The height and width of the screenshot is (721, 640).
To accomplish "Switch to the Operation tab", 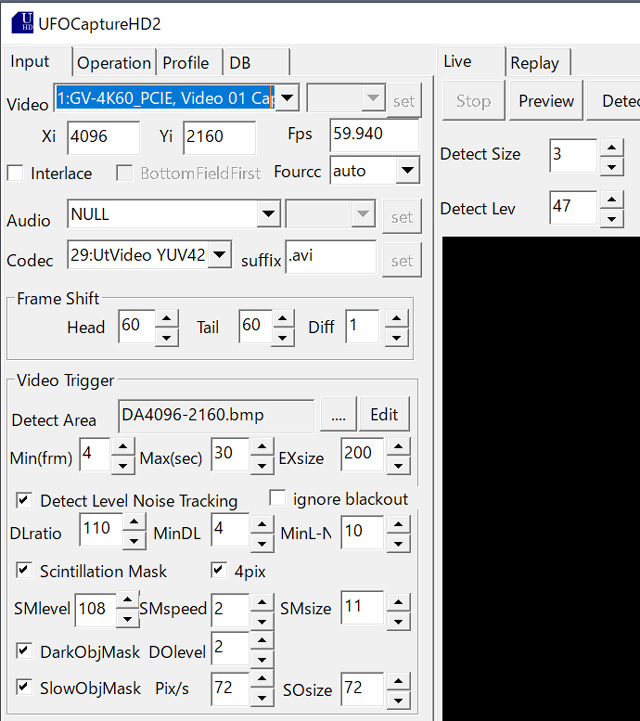I will (x=114, y=63).
